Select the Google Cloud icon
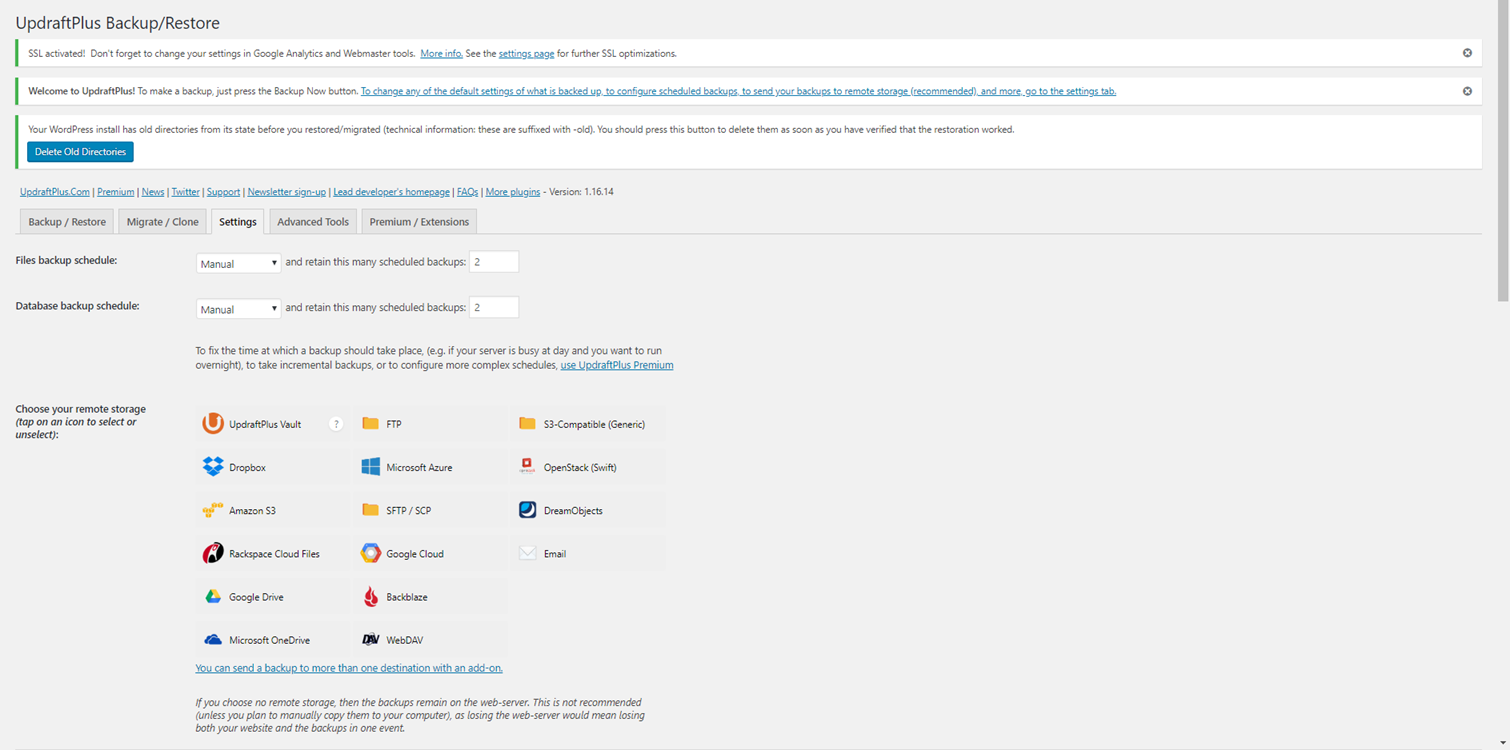This screenshot has height=750, width=1510. click(x=370, y=553)
